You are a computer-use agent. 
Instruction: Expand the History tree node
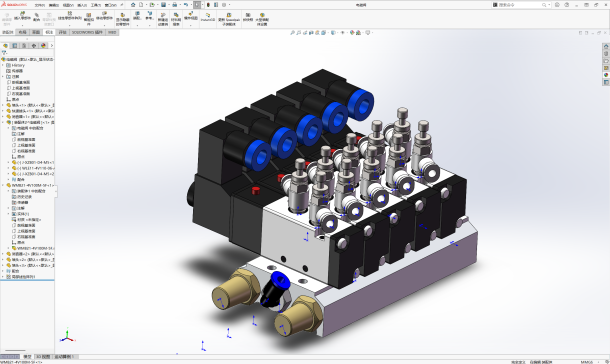tap(3, 65)
